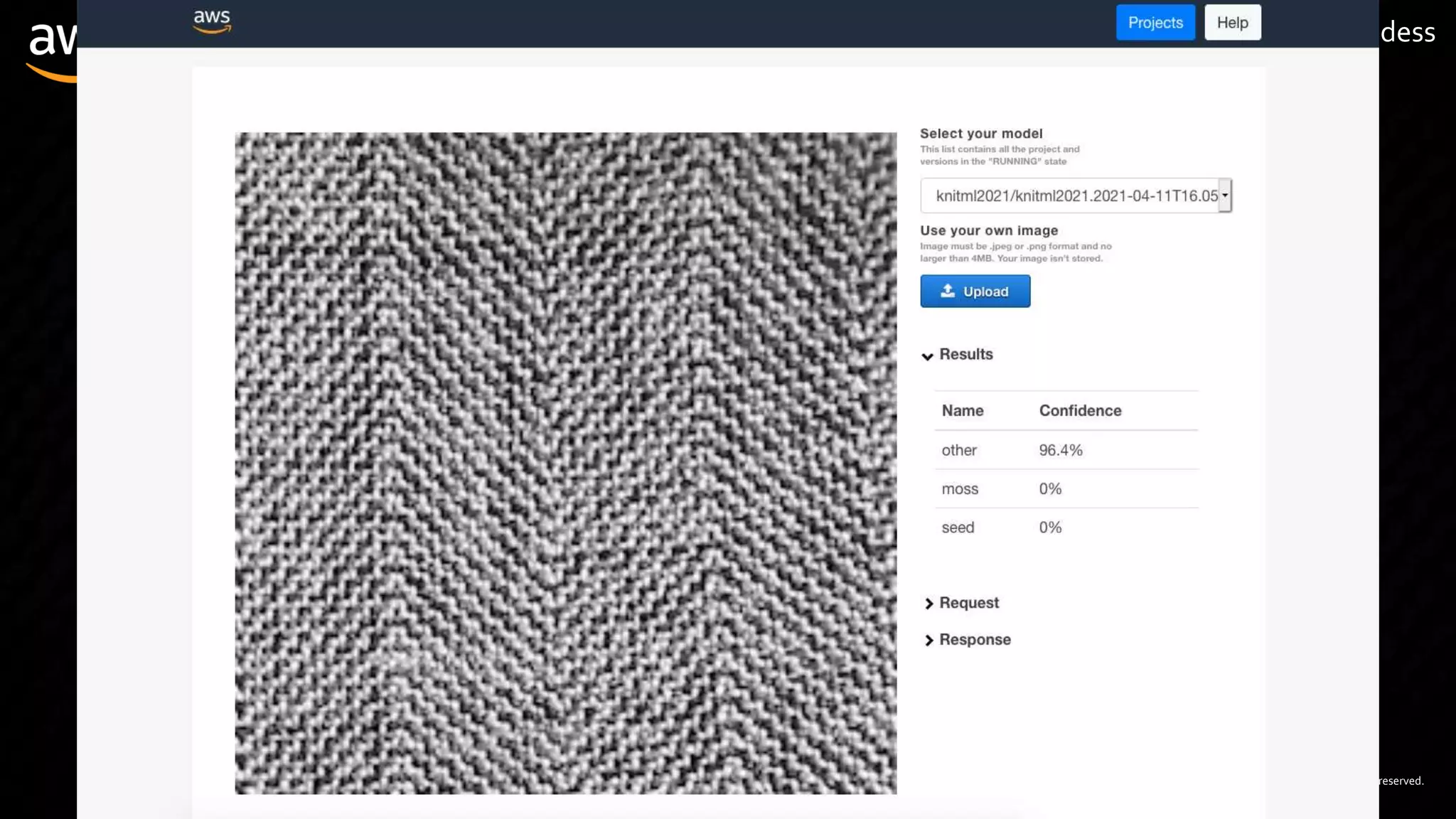
Task: Collapse the Results section chevron
Action: click(927, 355)
